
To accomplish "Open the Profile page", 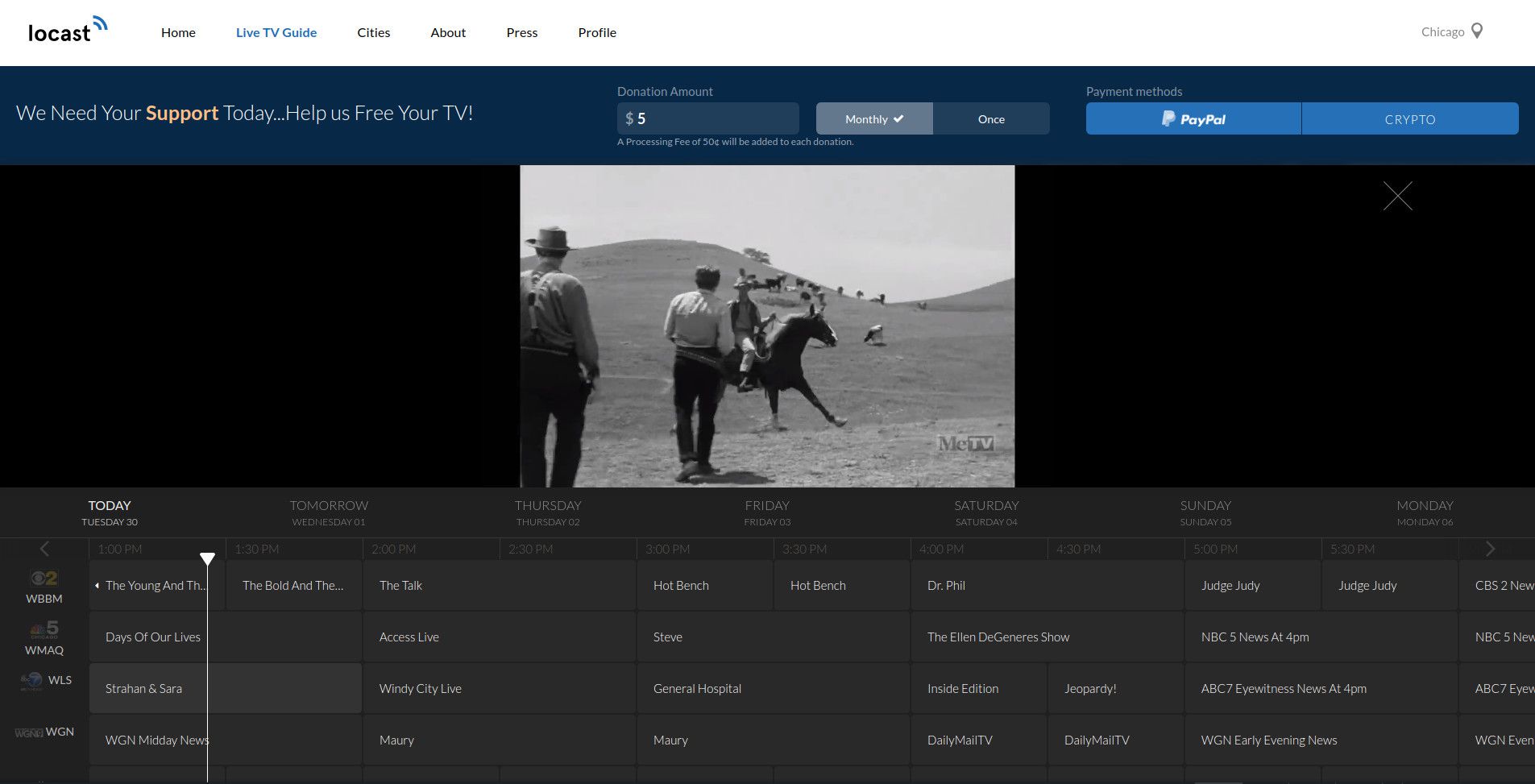I will click(597, 32).
